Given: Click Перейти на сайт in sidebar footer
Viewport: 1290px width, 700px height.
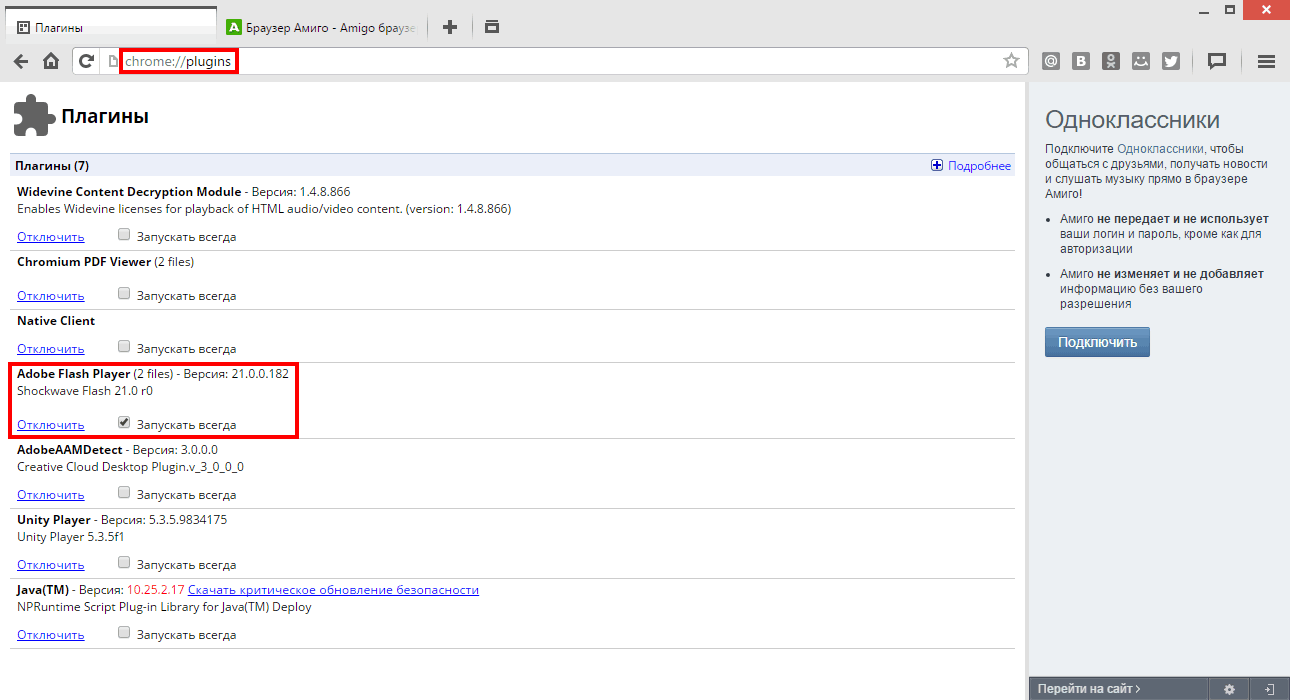Looking at the screenshot, I should [1089, 689].
